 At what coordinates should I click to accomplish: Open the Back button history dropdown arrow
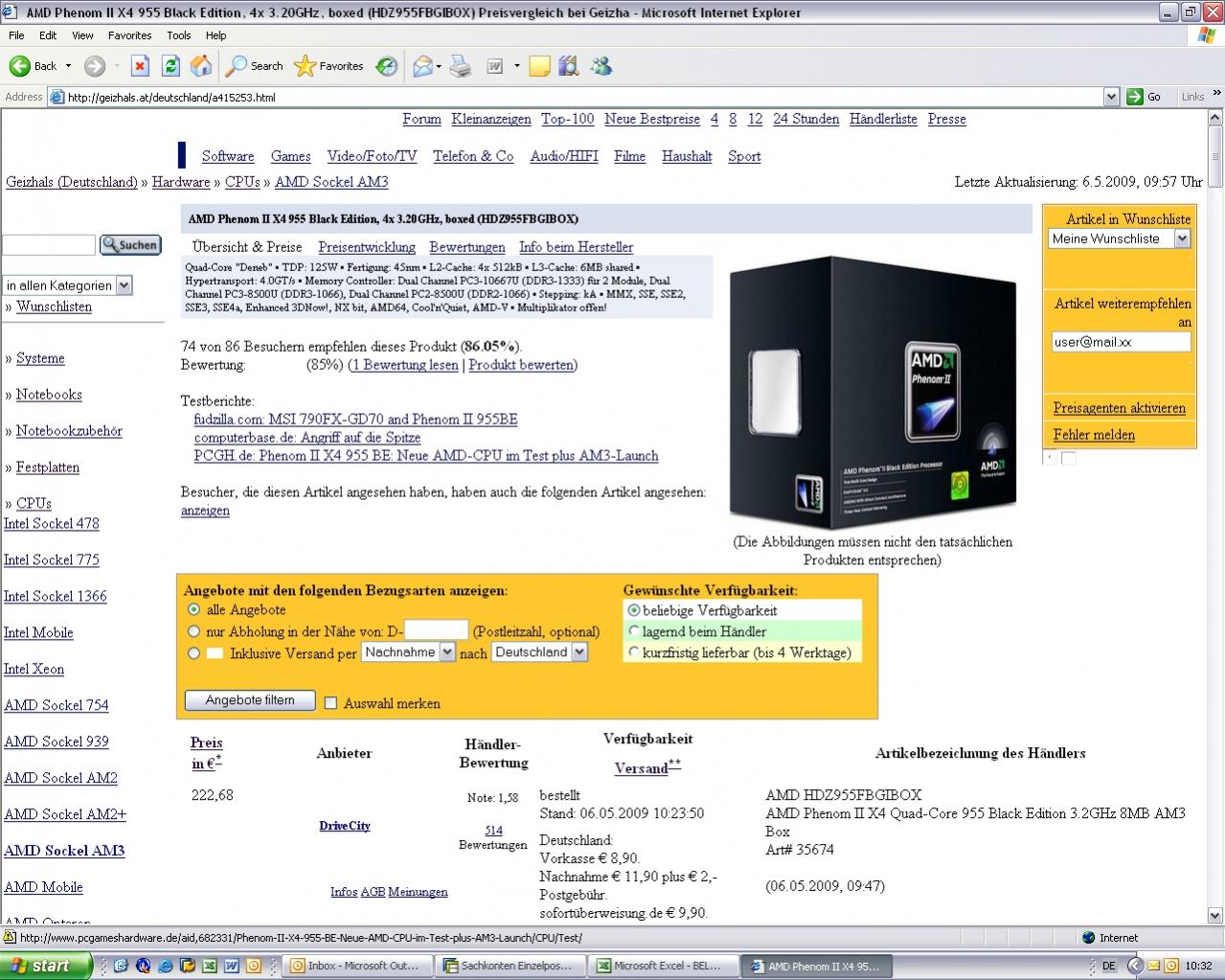(68, 66)
